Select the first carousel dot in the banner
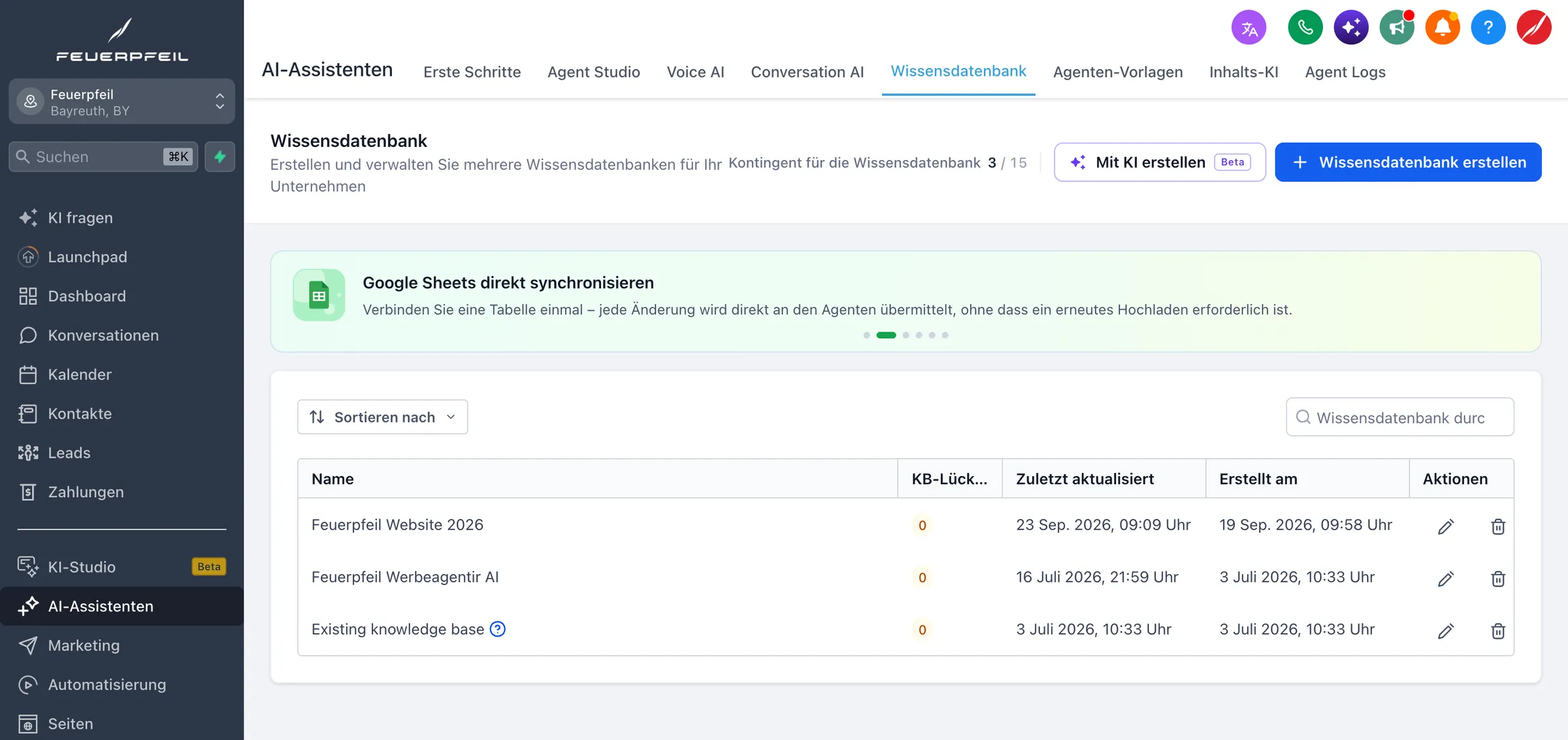Viewport: 1568px width, 740px height. click(866, 335)
